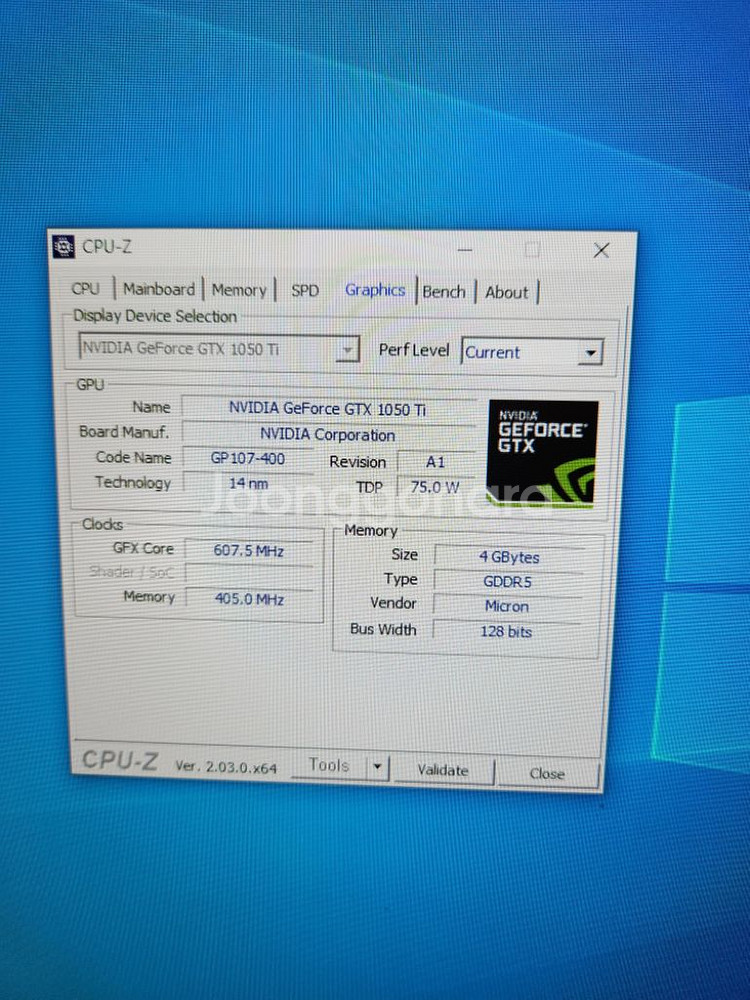The height and width of the screenshot is (1000, 750).
Task: Click the CPU-Z app icon in title bar
Action: coord(62,246)
